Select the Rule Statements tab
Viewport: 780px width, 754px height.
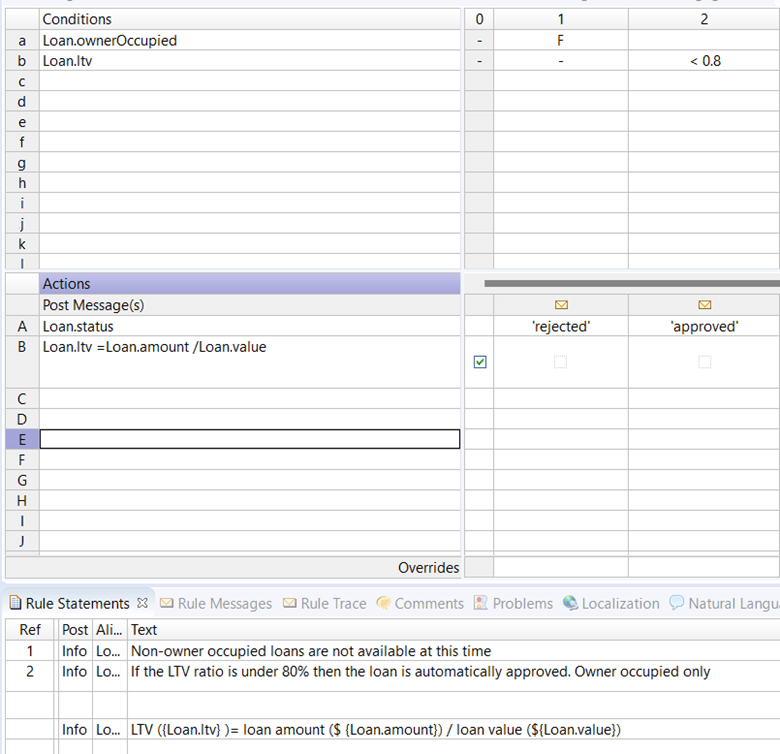77,603
